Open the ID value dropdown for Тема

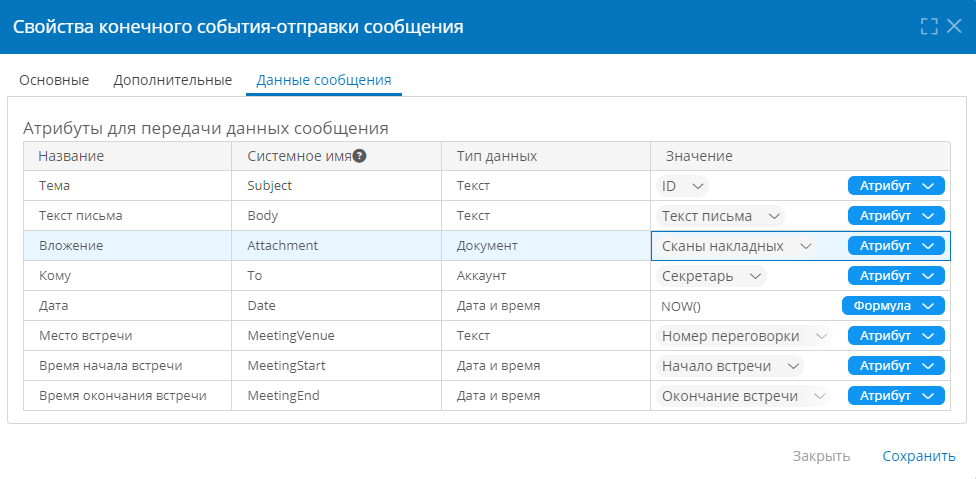(x=682, y=186)
